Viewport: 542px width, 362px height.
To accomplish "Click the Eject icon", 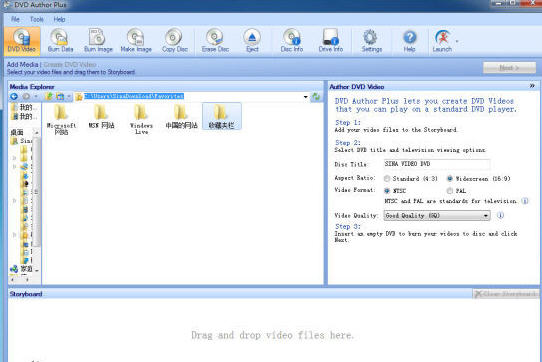I will pyautogui.click(x=252, y=41).
